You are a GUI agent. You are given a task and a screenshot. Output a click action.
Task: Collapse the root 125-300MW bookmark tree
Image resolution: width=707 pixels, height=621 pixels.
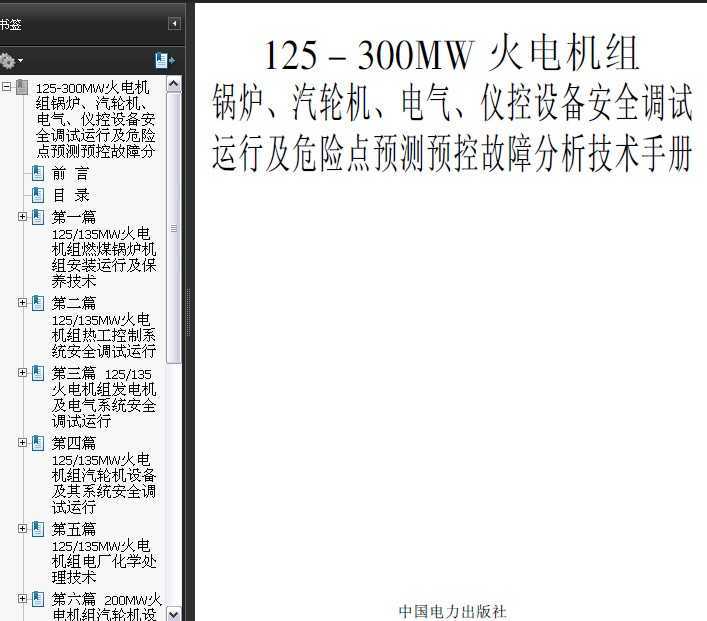[x=6, y=86]
